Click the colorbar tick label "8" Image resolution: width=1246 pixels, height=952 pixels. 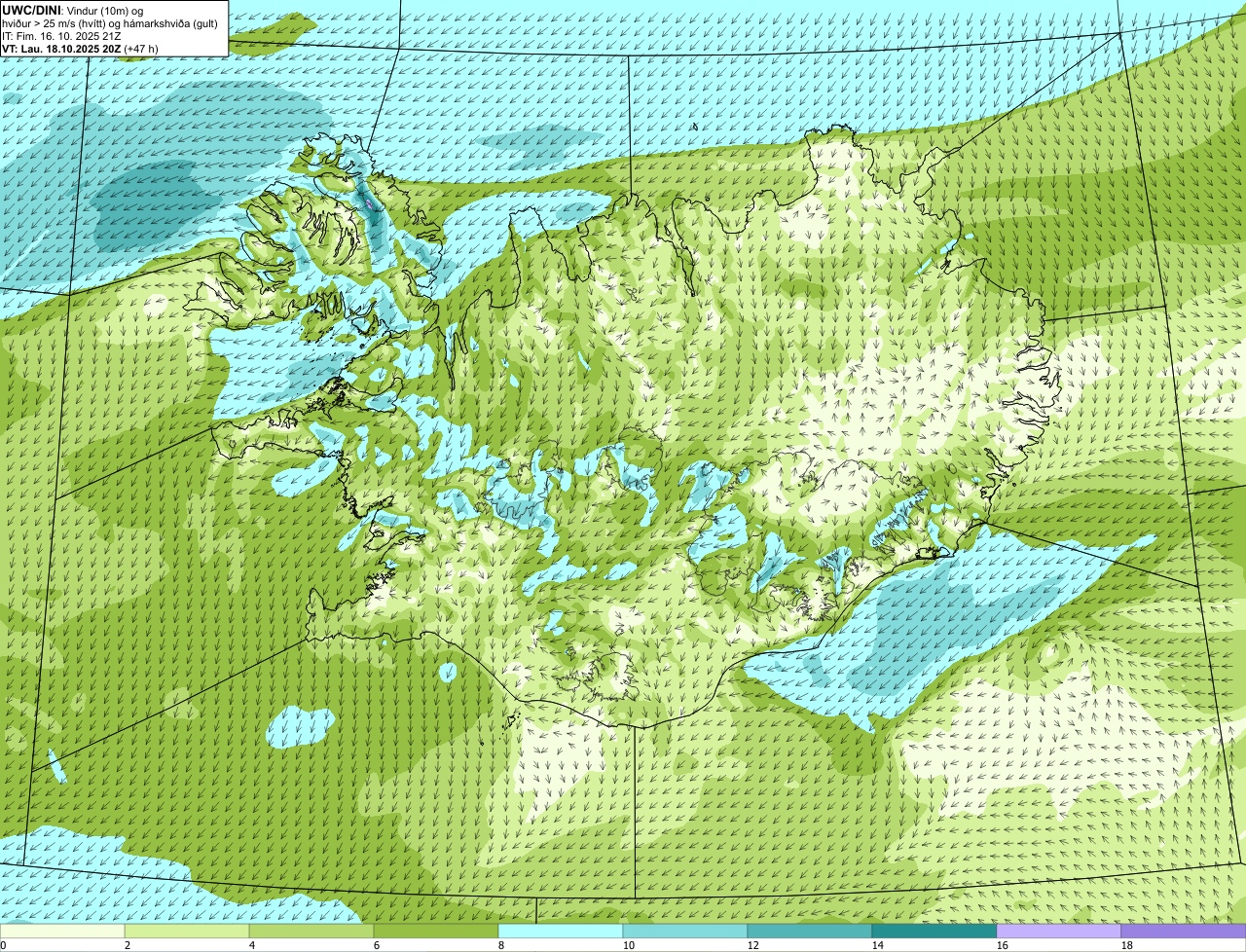coord(501,945)
